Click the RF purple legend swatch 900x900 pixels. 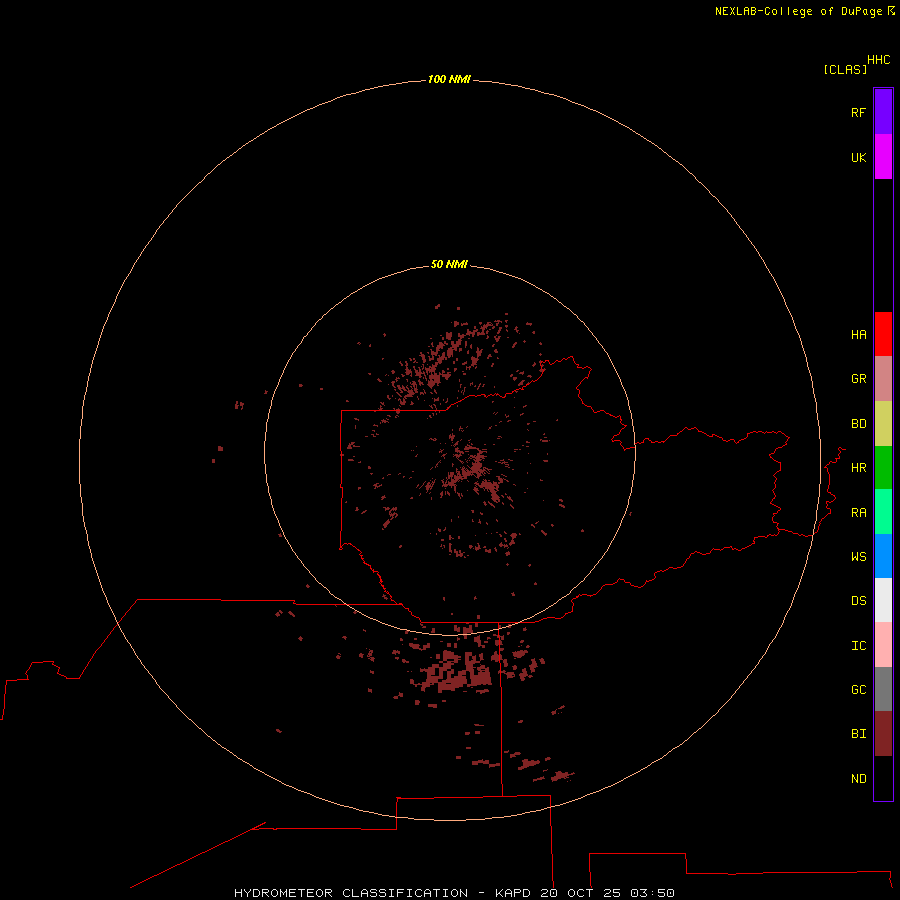[883, 112]
